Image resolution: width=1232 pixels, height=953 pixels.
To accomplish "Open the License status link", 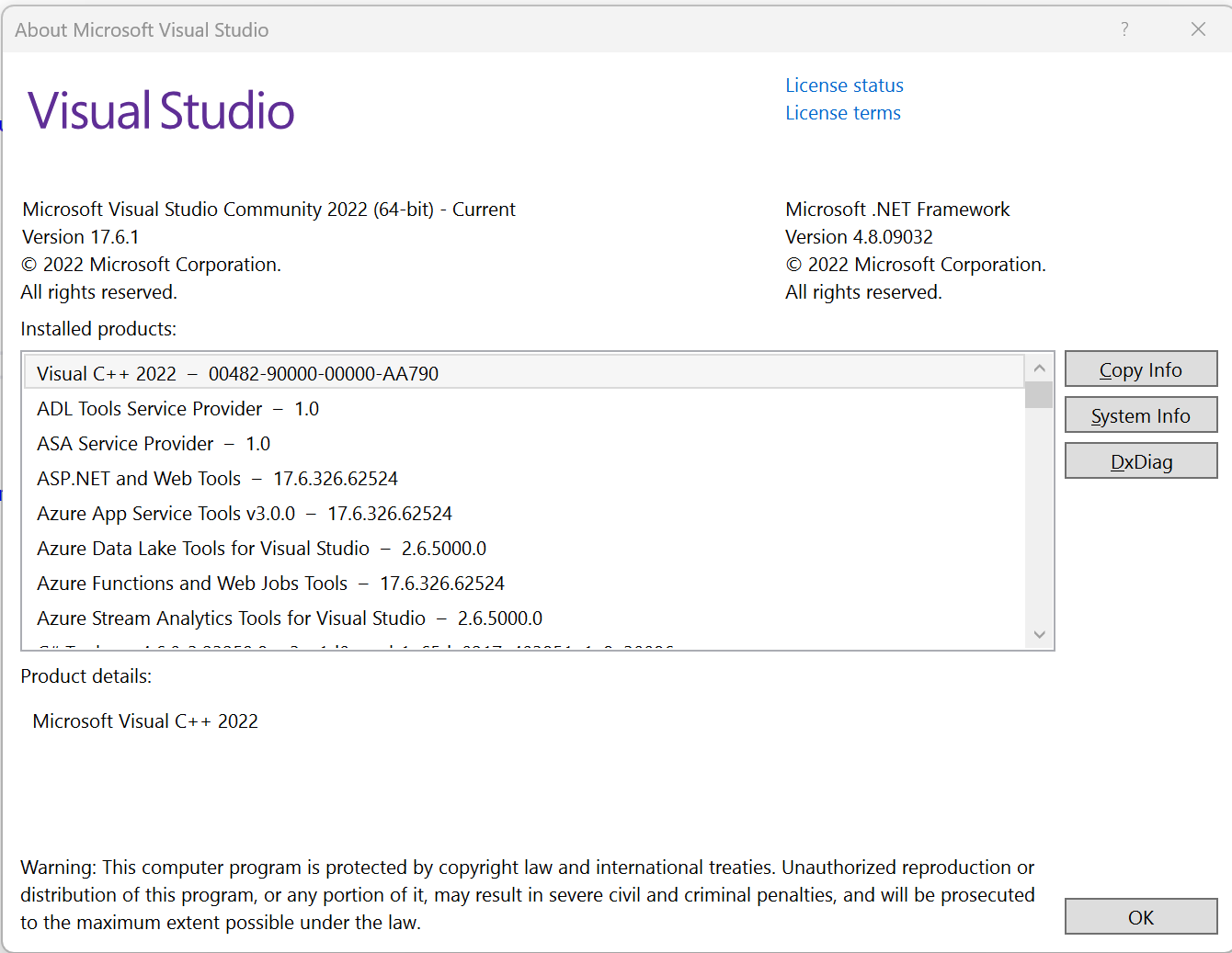I will [843, 85].
